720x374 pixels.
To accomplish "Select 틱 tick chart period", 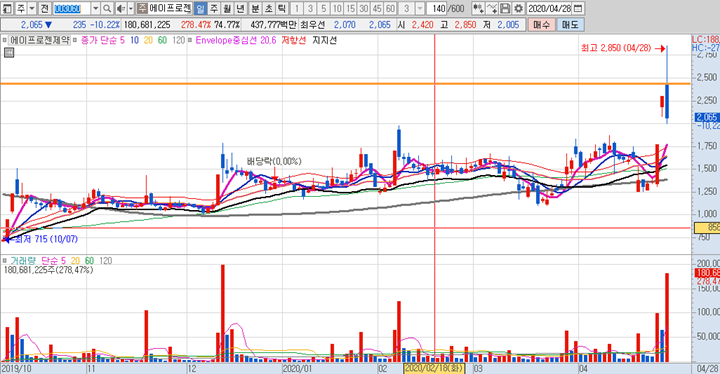I will tap(282, 8).
